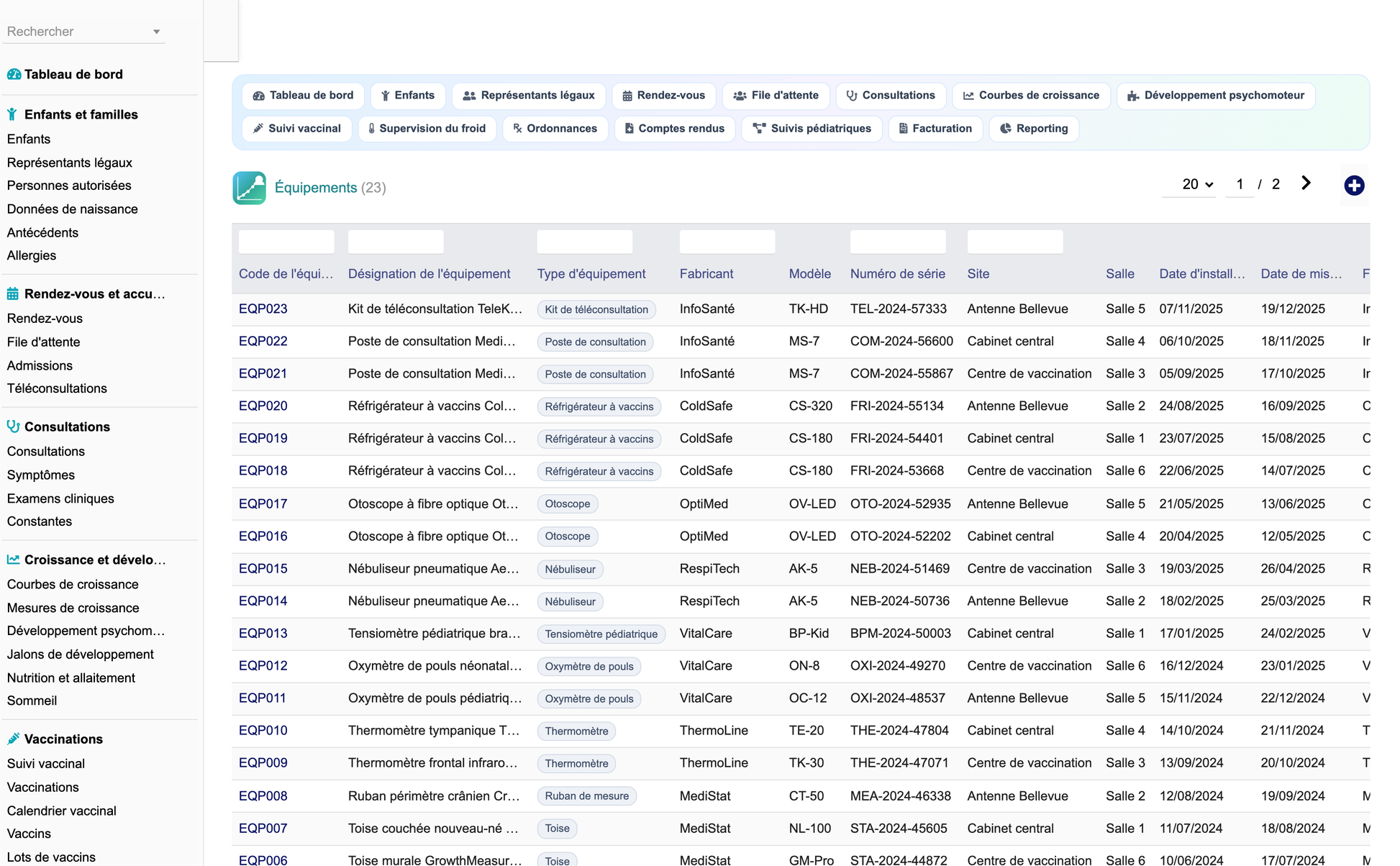Image resolution: width=1400 pixels, height=866 pixels.
Task: Click the Rendez-vous et accueil calendar icon
Action: coord(13,293)
